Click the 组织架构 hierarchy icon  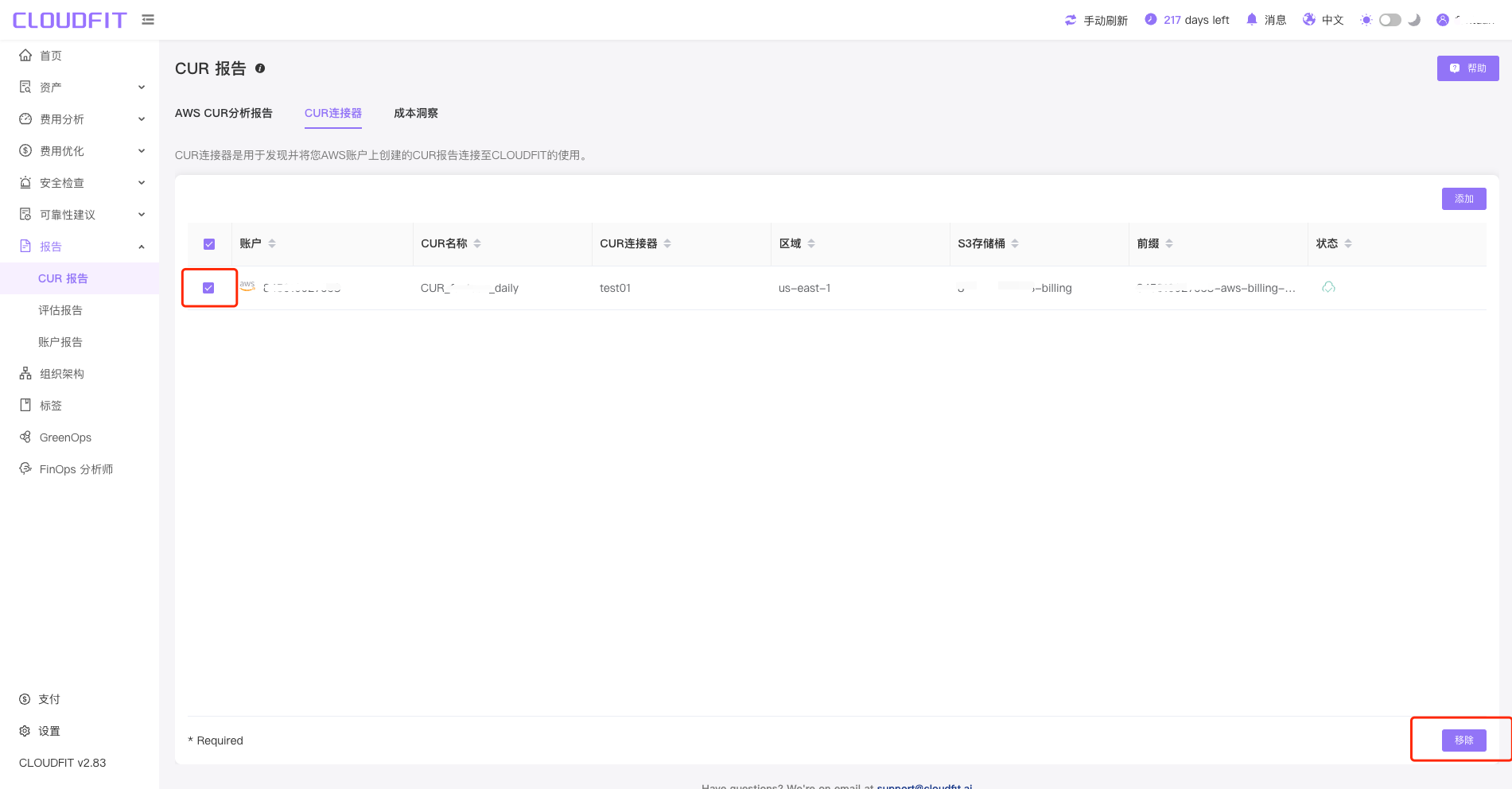[x=25, y=373]
